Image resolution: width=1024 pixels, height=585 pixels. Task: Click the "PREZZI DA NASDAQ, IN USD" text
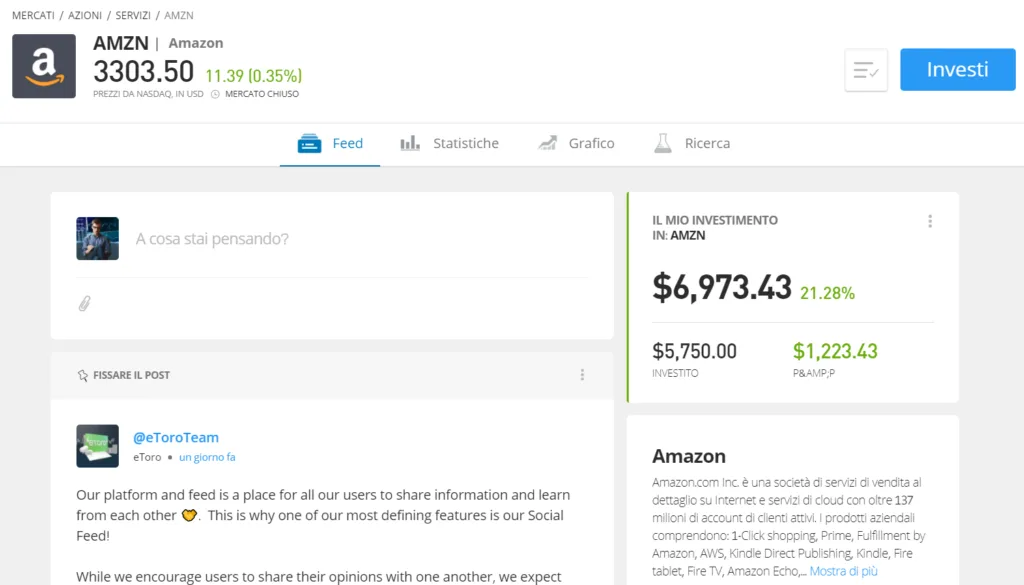(x=148, y=94)
